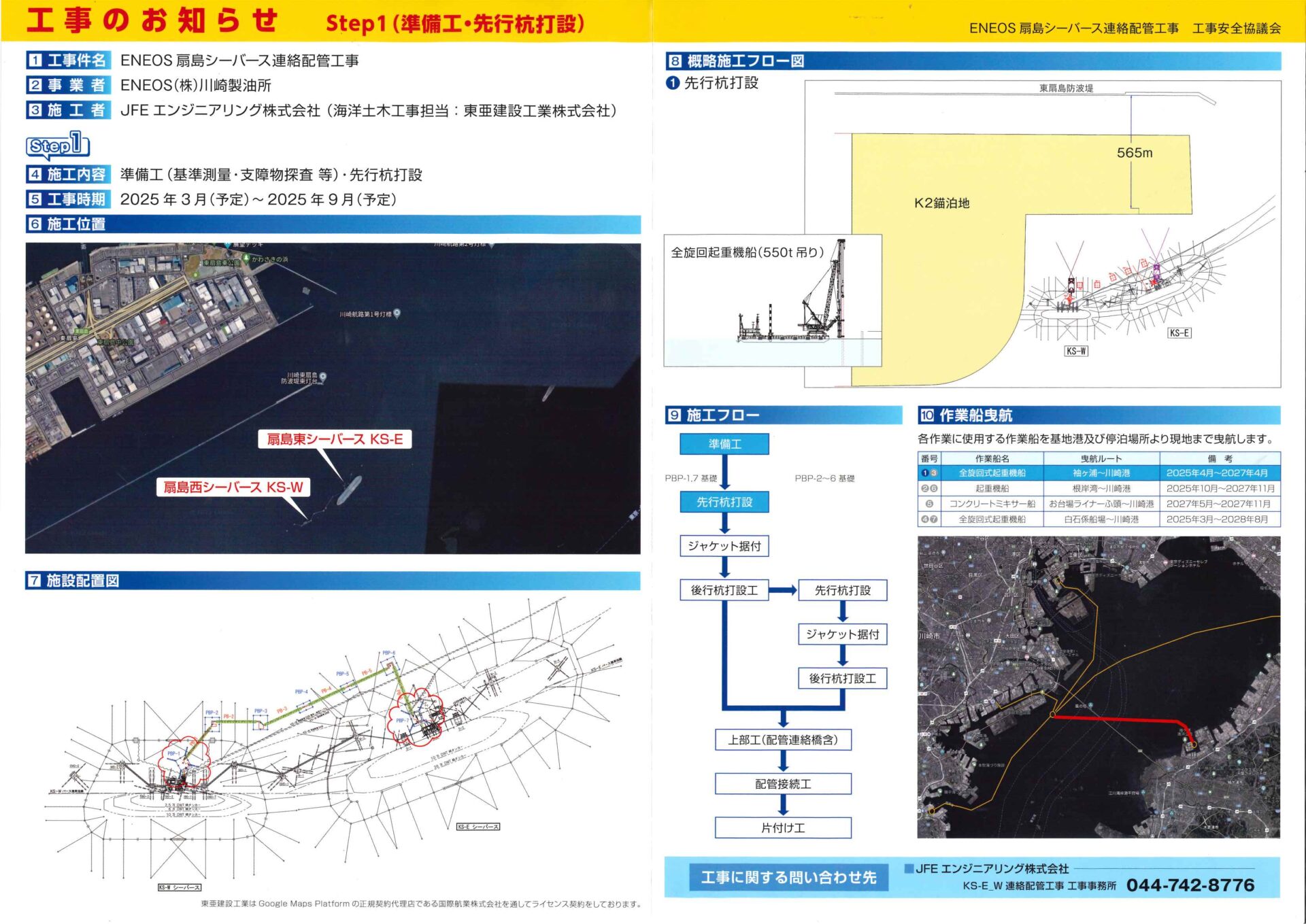
Task: Click the 事業者 label
Action: tap(67, 85)
